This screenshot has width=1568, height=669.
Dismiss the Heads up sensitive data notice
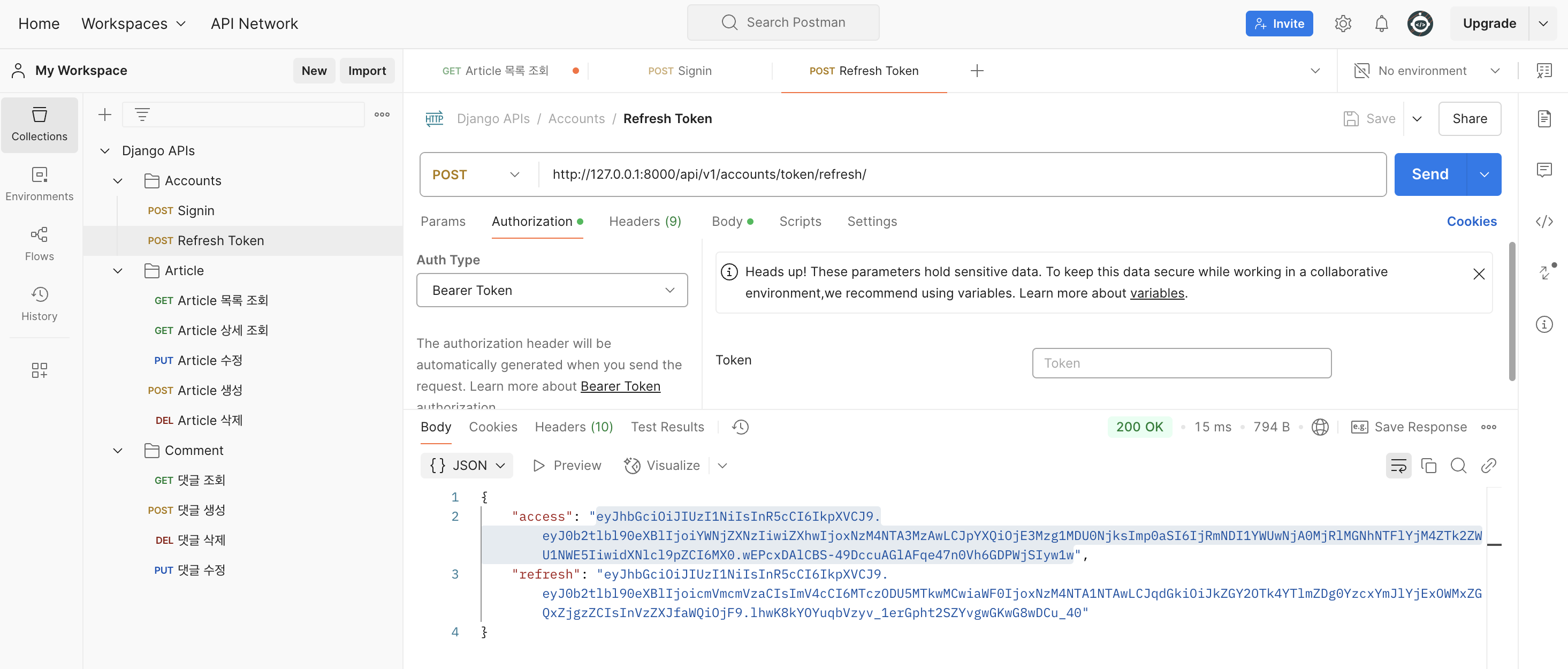click(1479, 274)
